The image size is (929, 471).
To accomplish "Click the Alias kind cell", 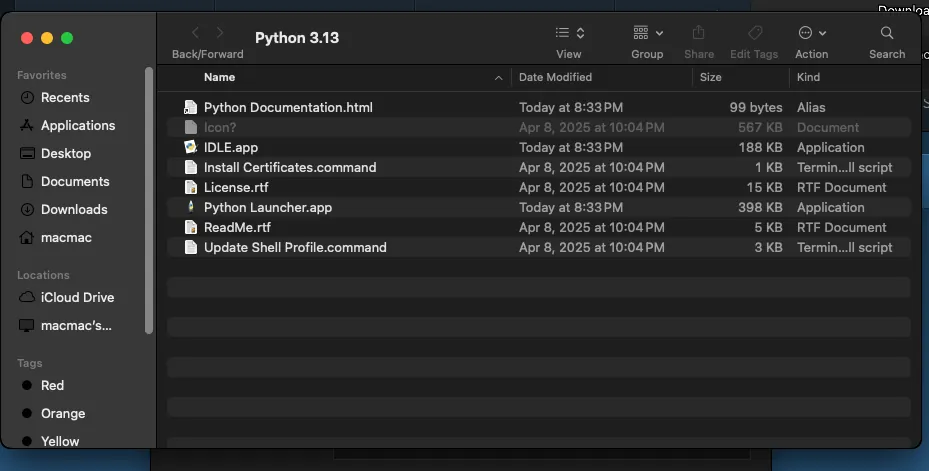I will 811,107.
